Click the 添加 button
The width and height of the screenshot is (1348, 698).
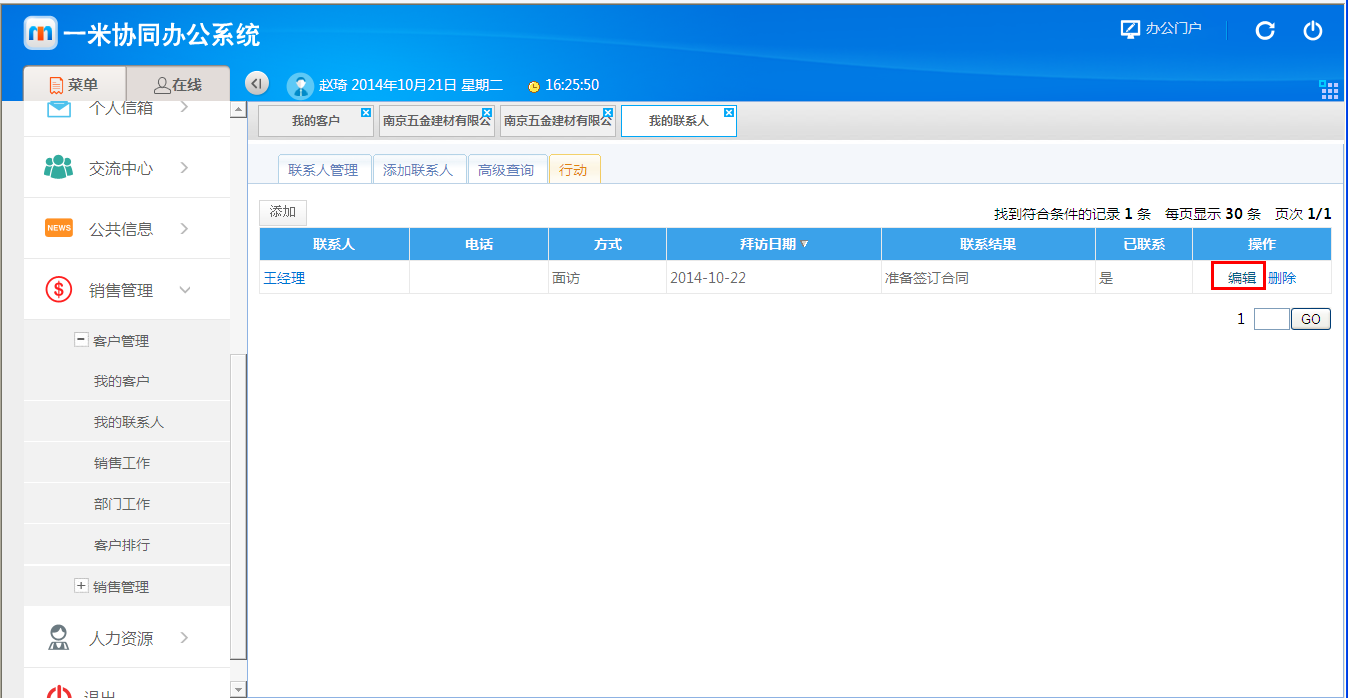pos(283,212)
